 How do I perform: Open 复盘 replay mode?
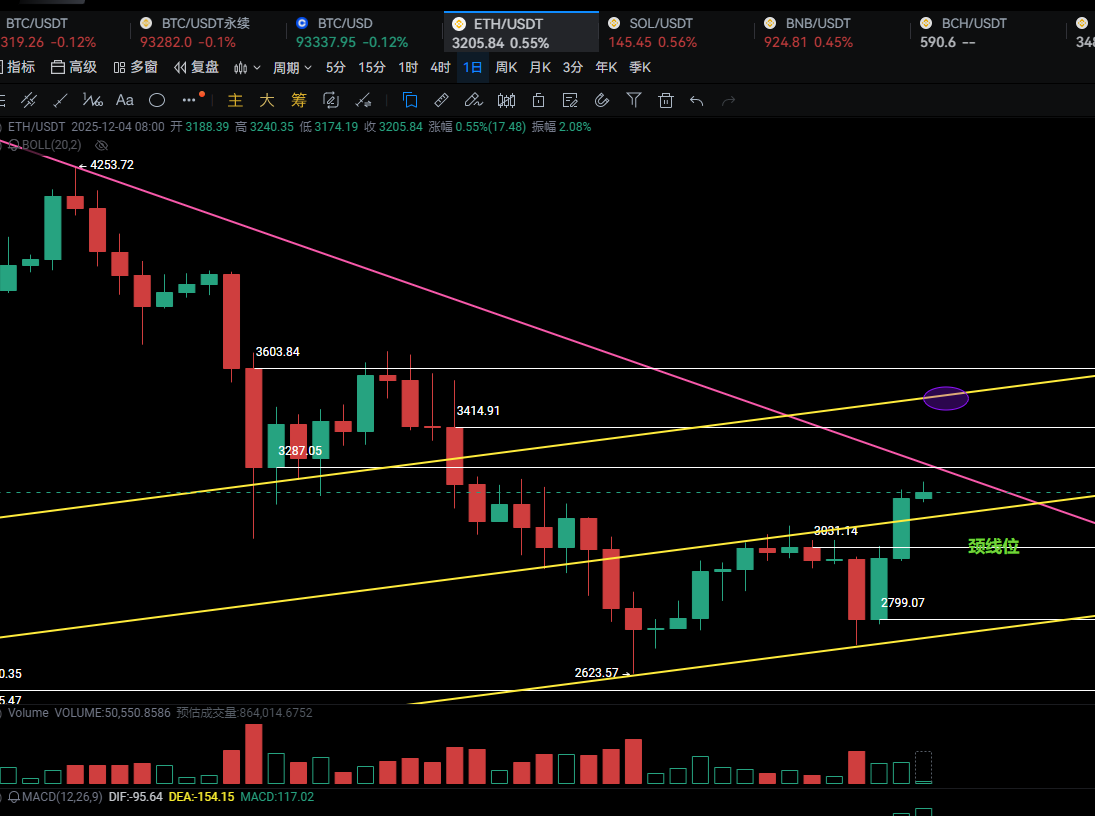tap(196, 67)
